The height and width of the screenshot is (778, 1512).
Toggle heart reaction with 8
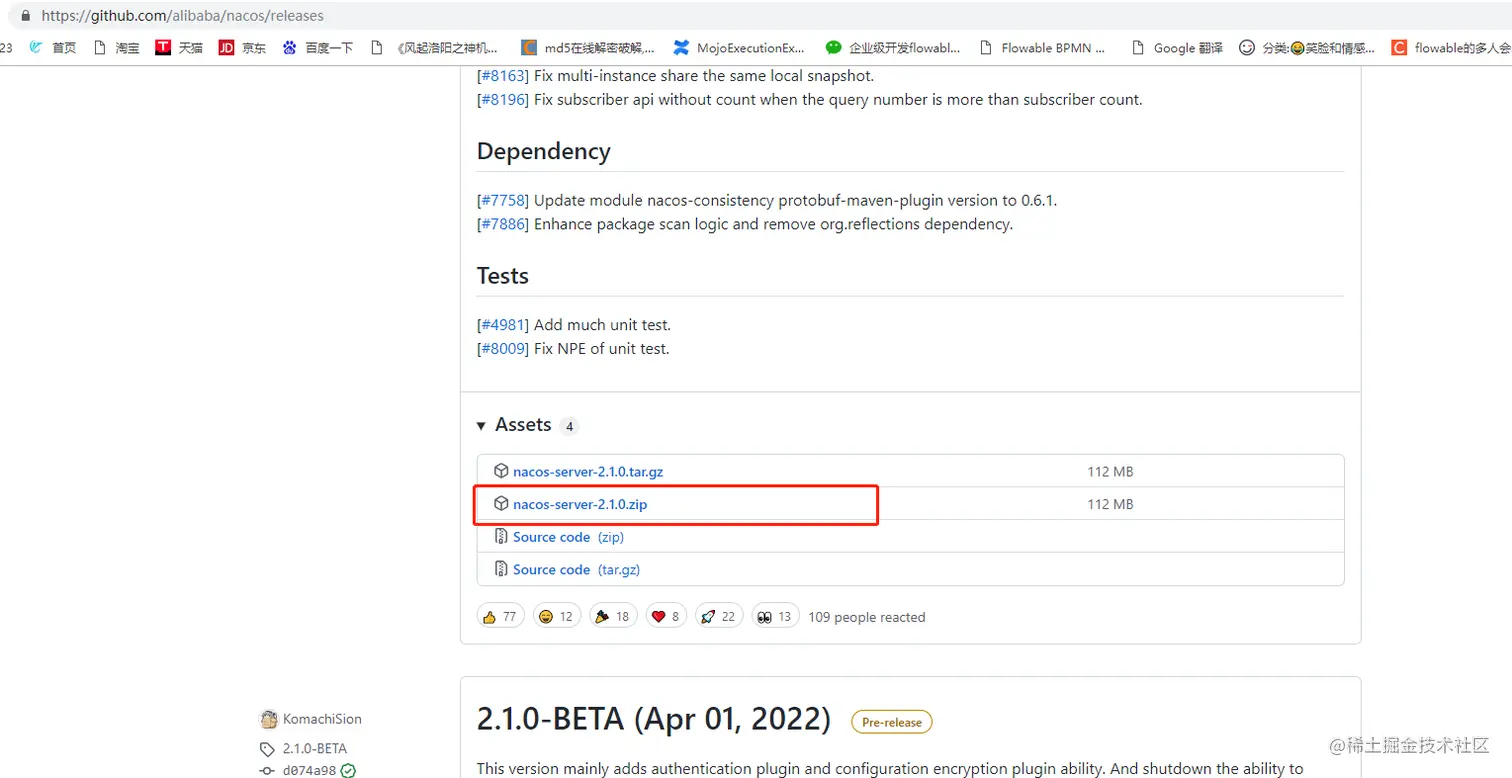click(x=665, y=617)
